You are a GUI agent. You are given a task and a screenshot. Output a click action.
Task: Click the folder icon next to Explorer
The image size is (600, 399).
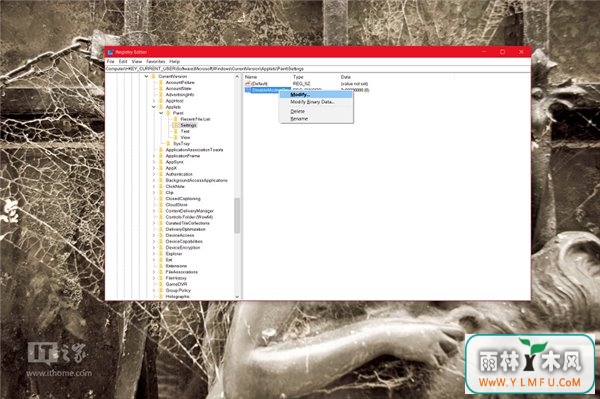tap(161, 254)
